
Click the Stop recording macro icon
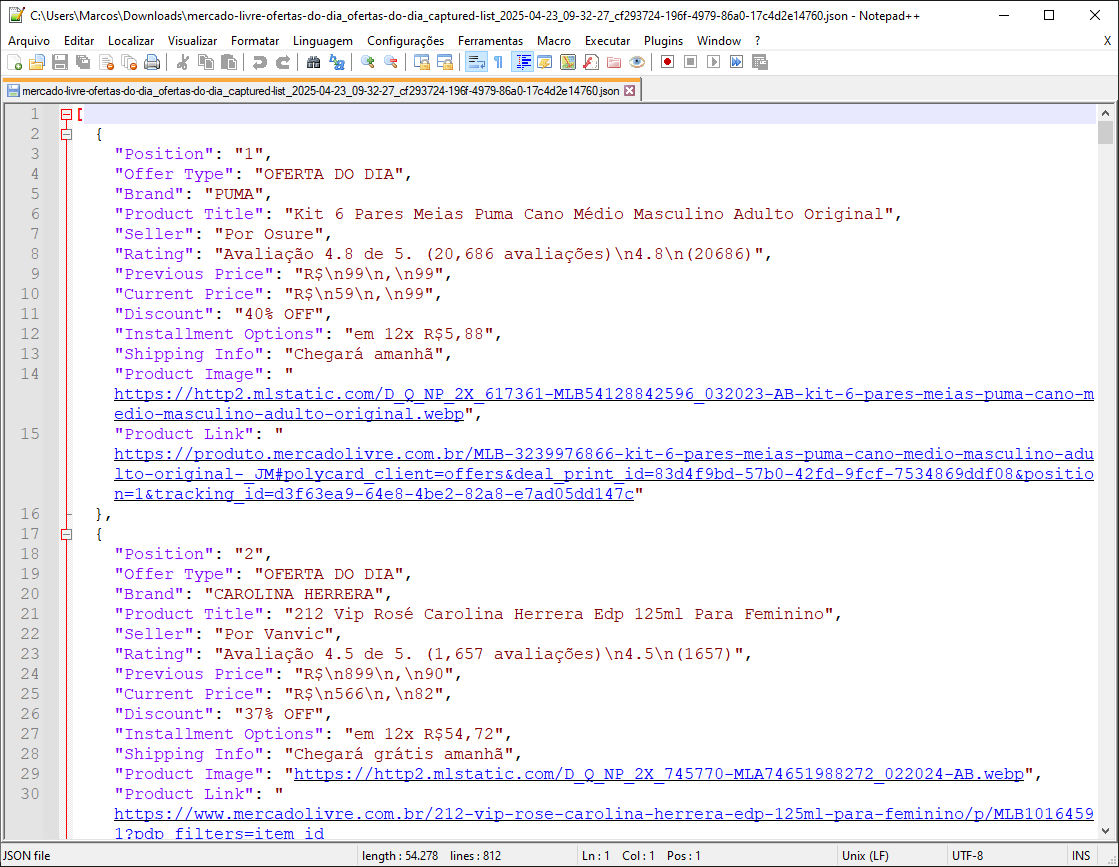point(690,63)
